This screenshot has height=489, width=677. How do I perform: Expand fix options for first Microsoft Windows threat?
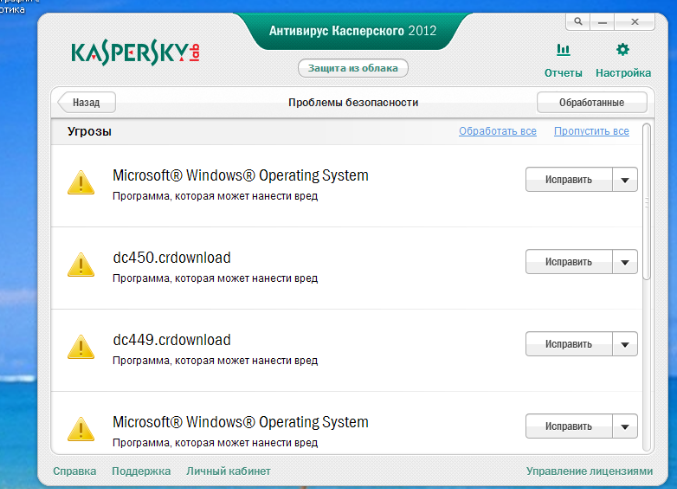625,180
